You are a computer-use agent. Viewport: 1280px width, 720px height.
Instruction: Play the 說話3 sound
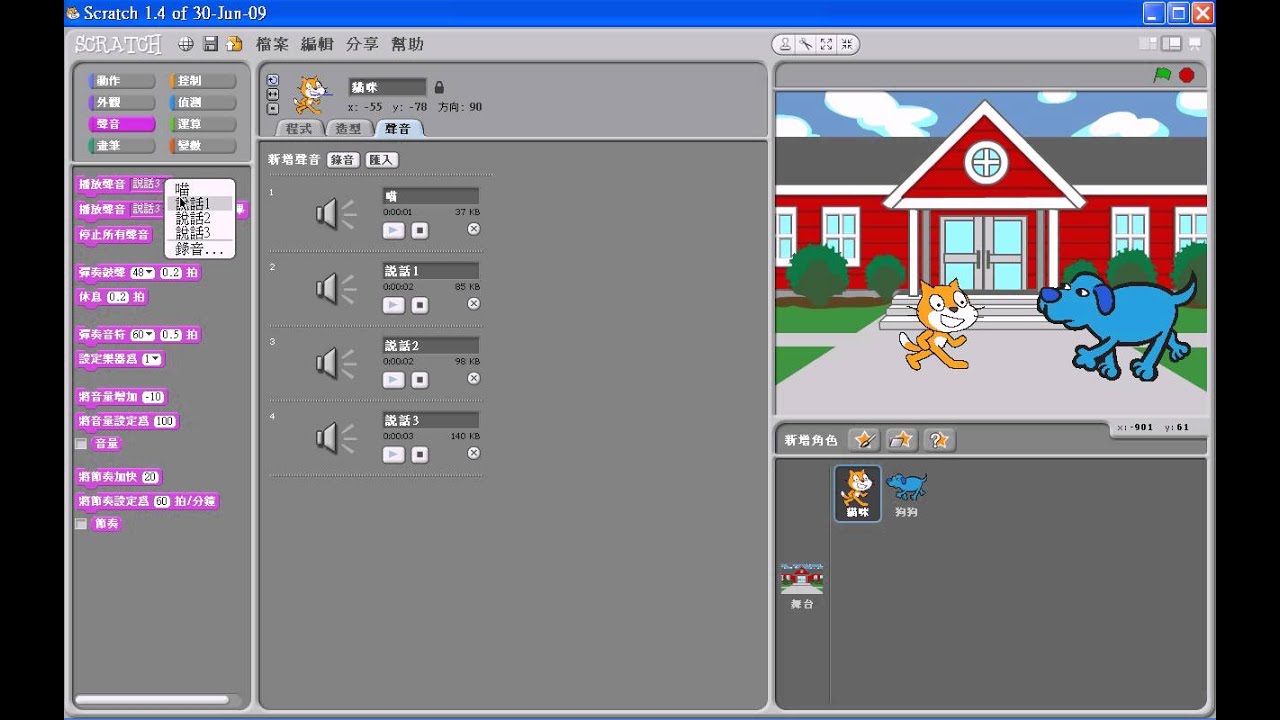coord(394,454)
